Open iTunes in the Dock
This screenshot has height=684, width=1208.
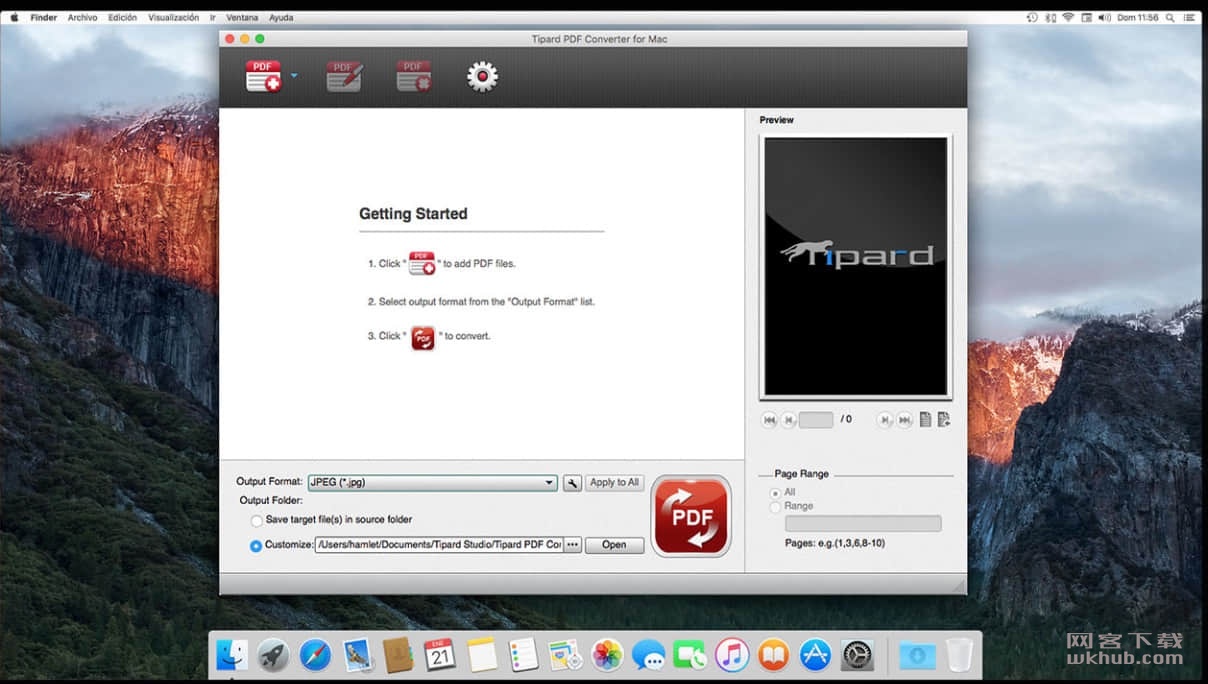[732, 655]
